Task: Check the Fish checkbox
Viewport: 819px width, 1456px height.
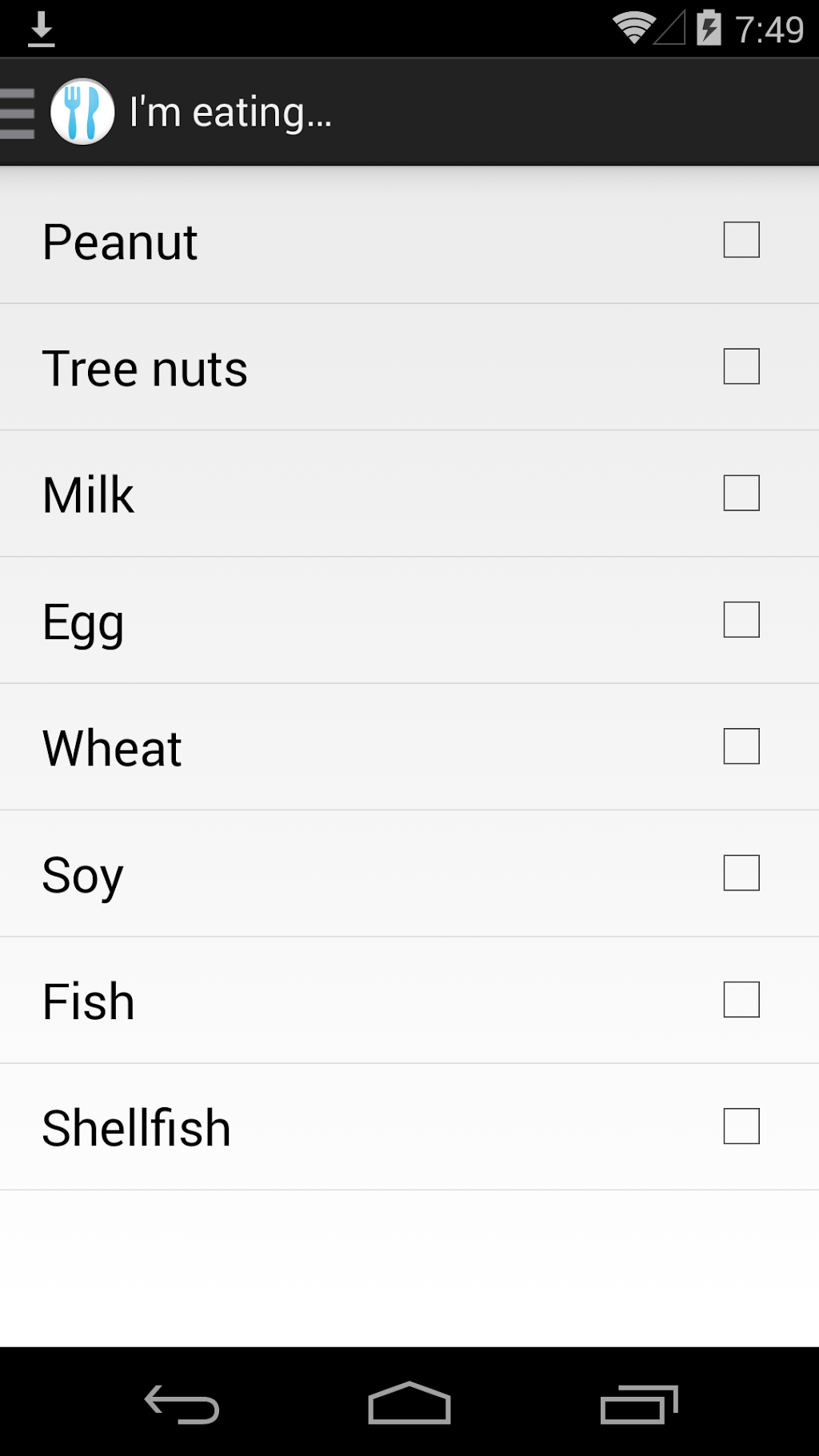Action: click(x=741, y=999)
